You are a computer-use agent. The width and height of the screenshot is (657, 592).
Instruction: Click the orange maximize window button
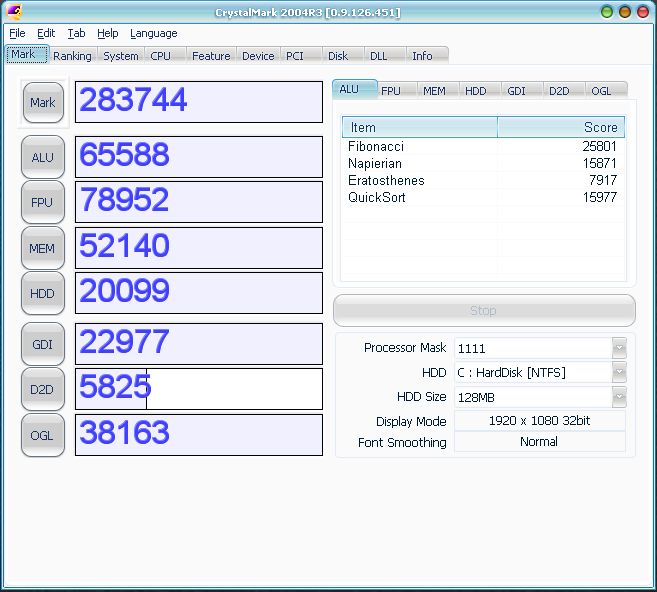(625, 11)
